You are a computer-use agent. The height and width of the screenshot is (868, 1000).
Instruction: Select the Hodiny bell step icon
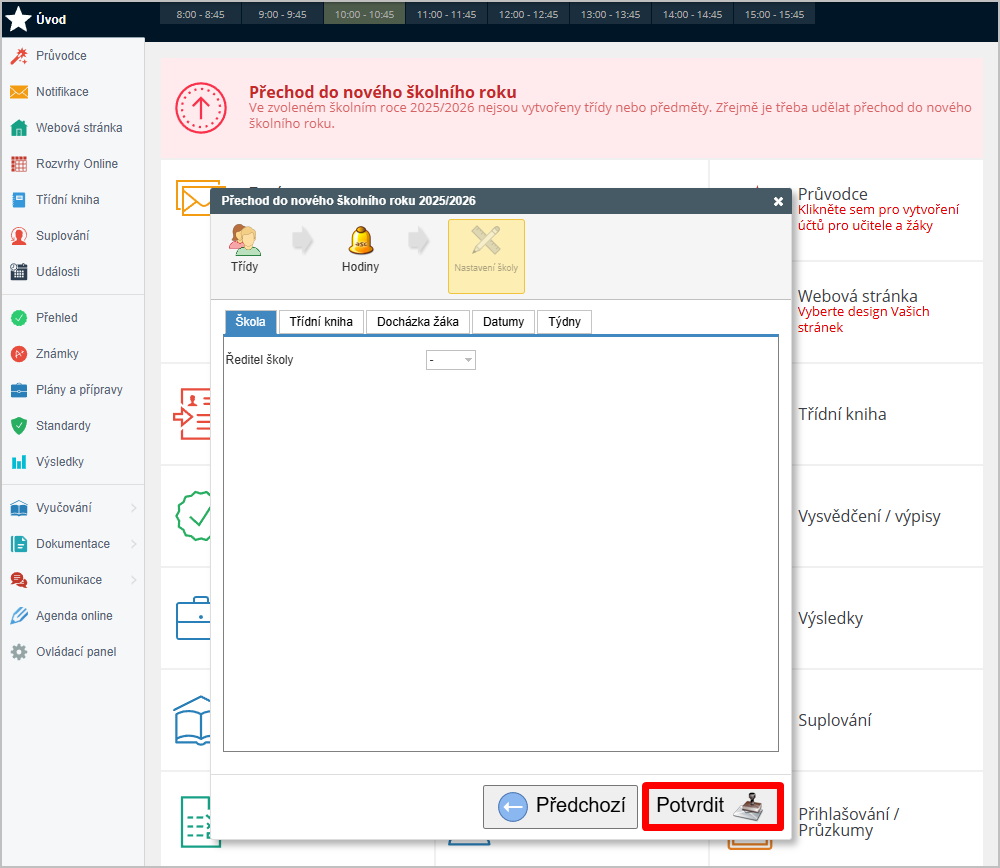point(360,241)
